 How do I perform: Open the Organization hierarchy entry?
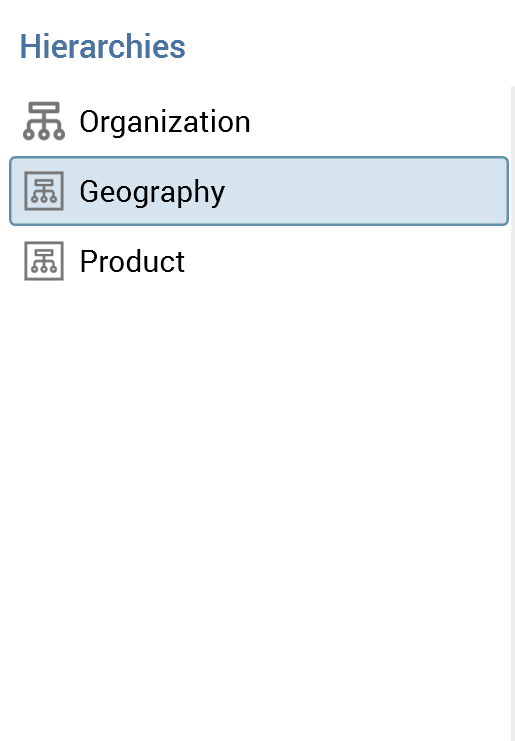pos(259,121)
